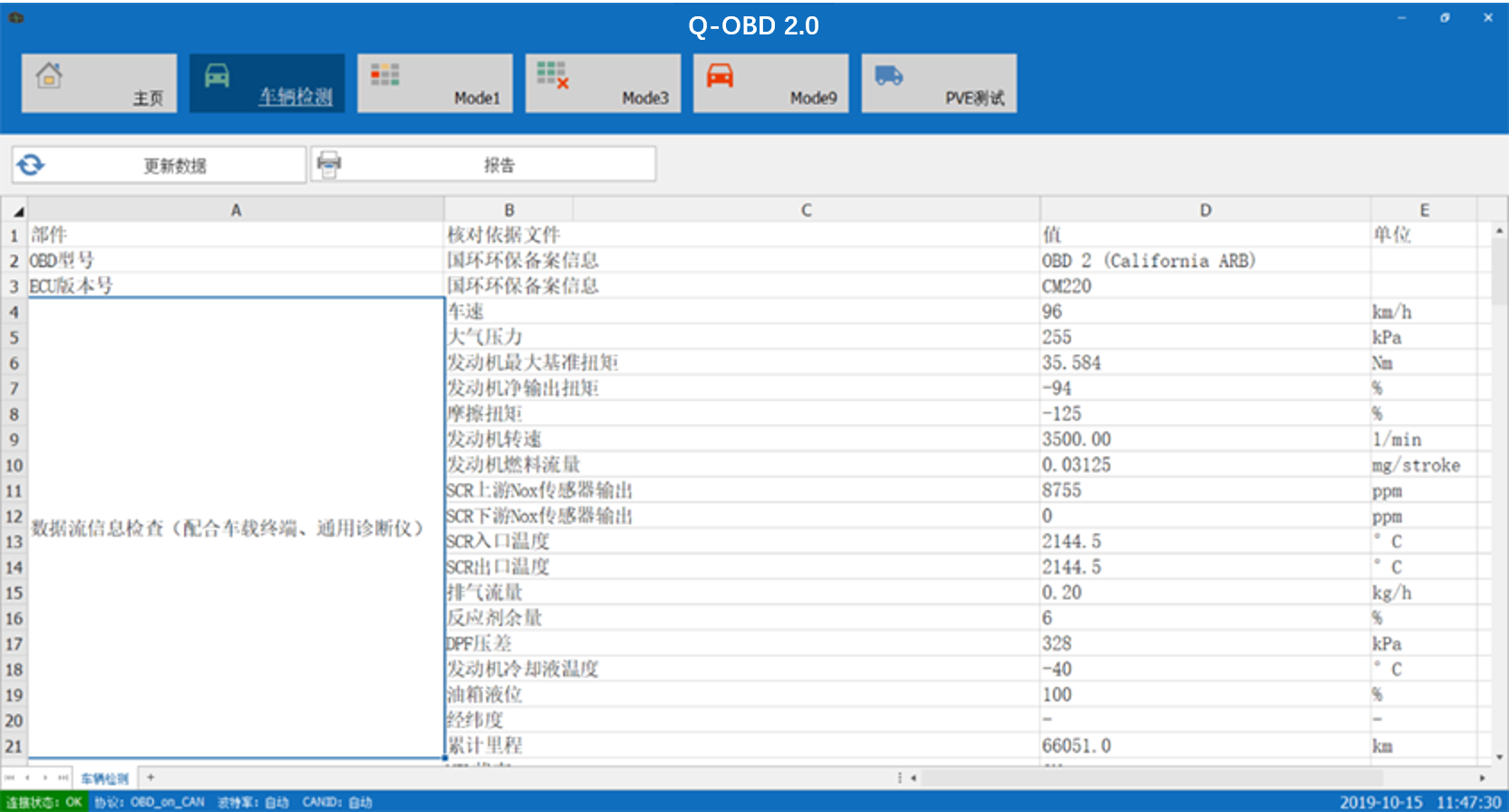Viewport: 1509px width, 812px height.
Task: Click the Mode1 colored grid icon
Action: (x=385, y=74)
